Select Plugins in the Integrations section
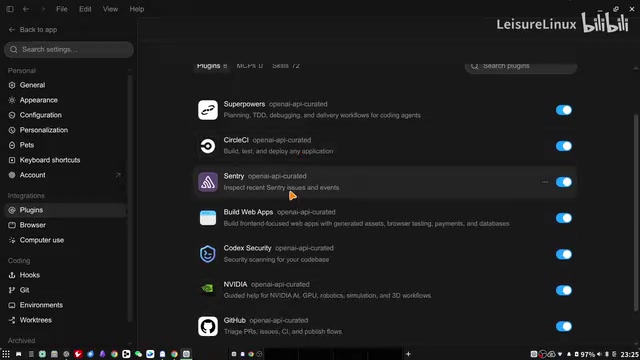Screen dimensions: 640x360 pos(65,210)
